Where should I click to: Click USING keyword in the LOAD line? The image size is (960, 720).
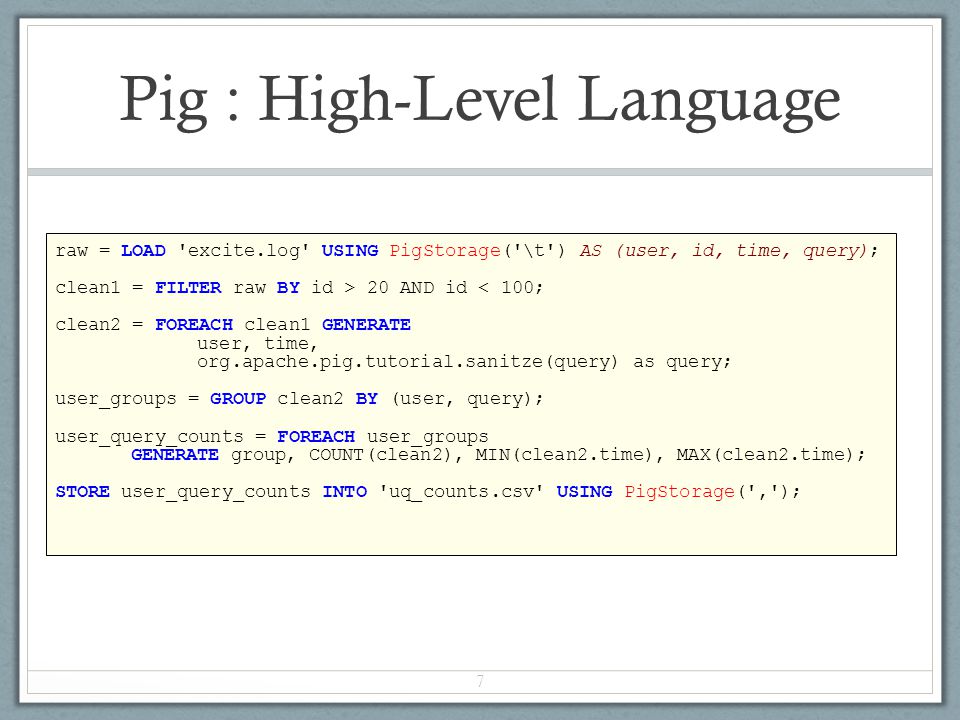(350, 251)
